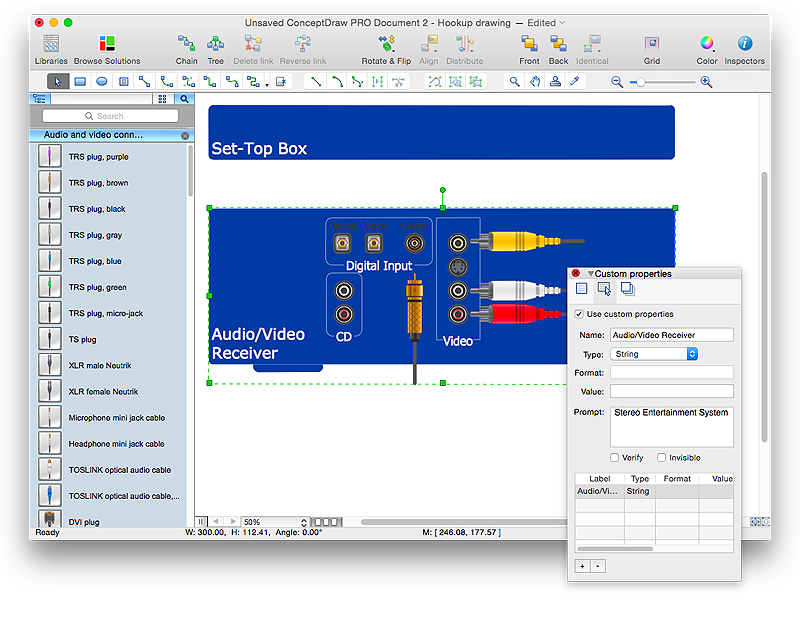Click the zoom in magnifier

[x=707, y=82]
